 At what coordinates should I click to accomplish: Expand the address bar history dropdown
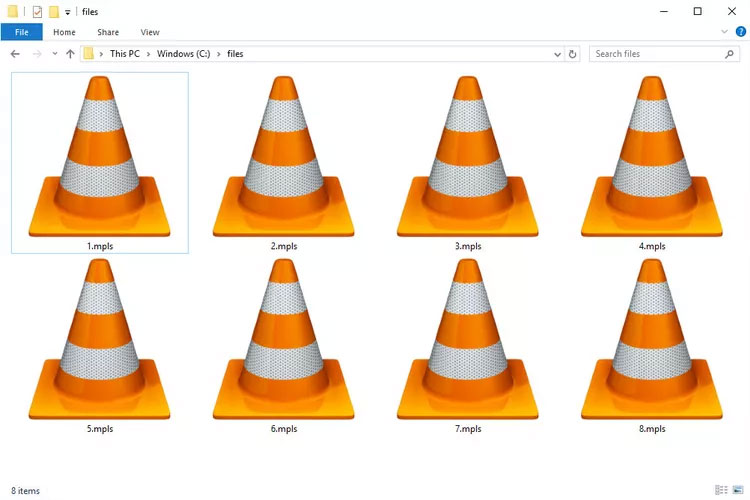click(557, 54)
